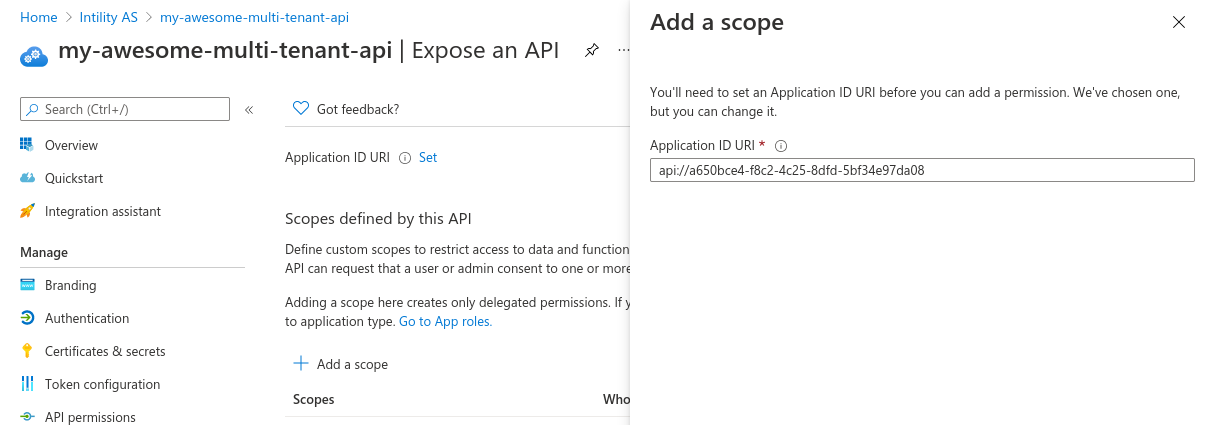Click the Scopes column header
The image size is (1215, 425).
(314, 399)
